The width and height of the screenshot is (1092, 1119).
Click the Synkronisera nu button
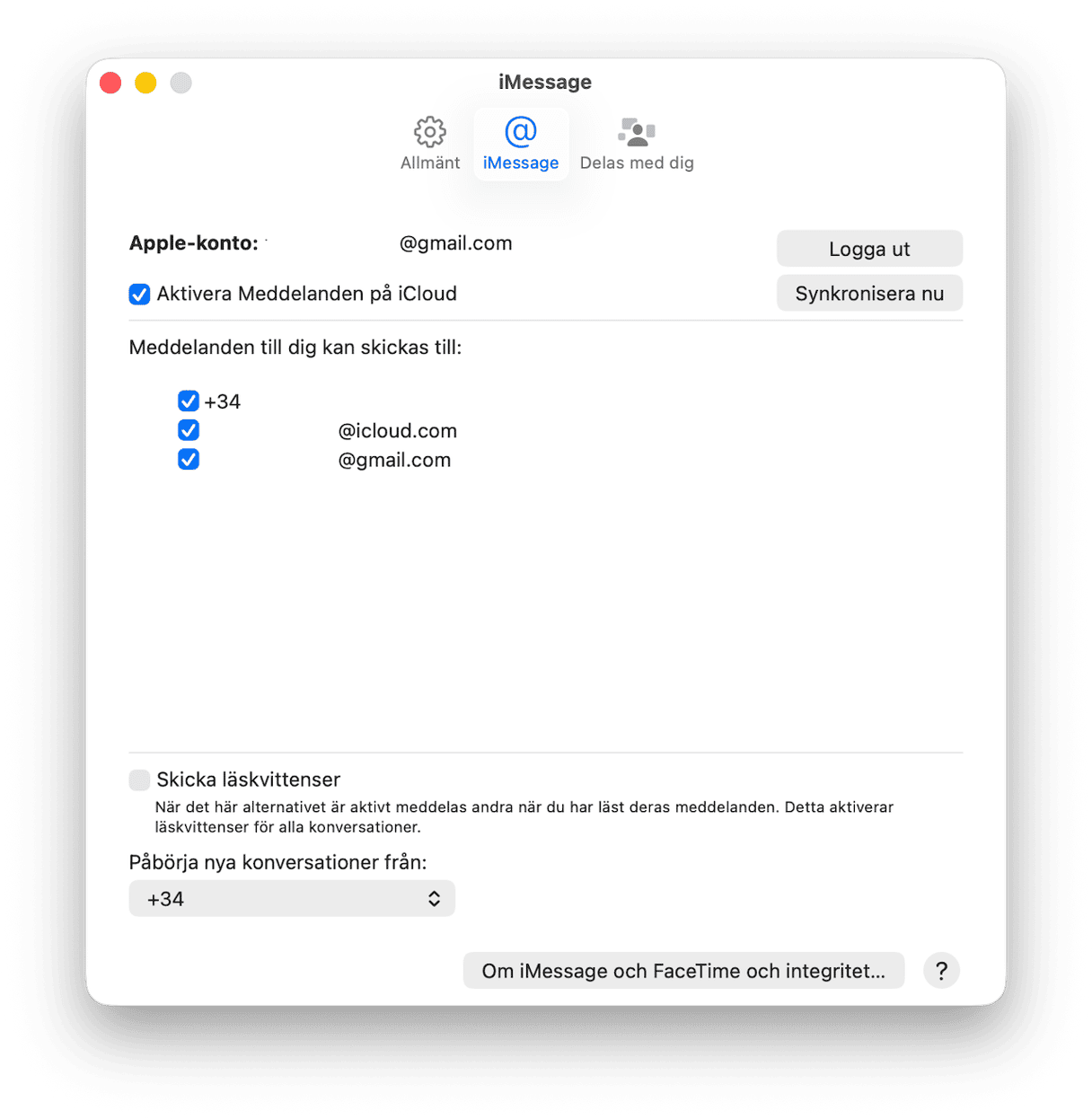[869, 294]
